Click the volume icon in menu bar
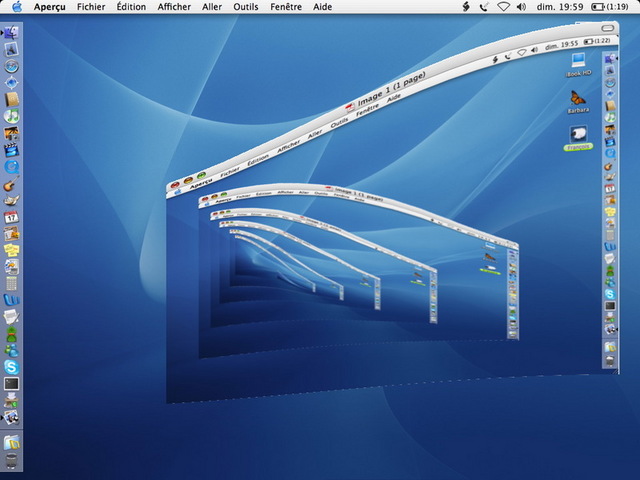 pyautogui.click(x=521, y=7)
